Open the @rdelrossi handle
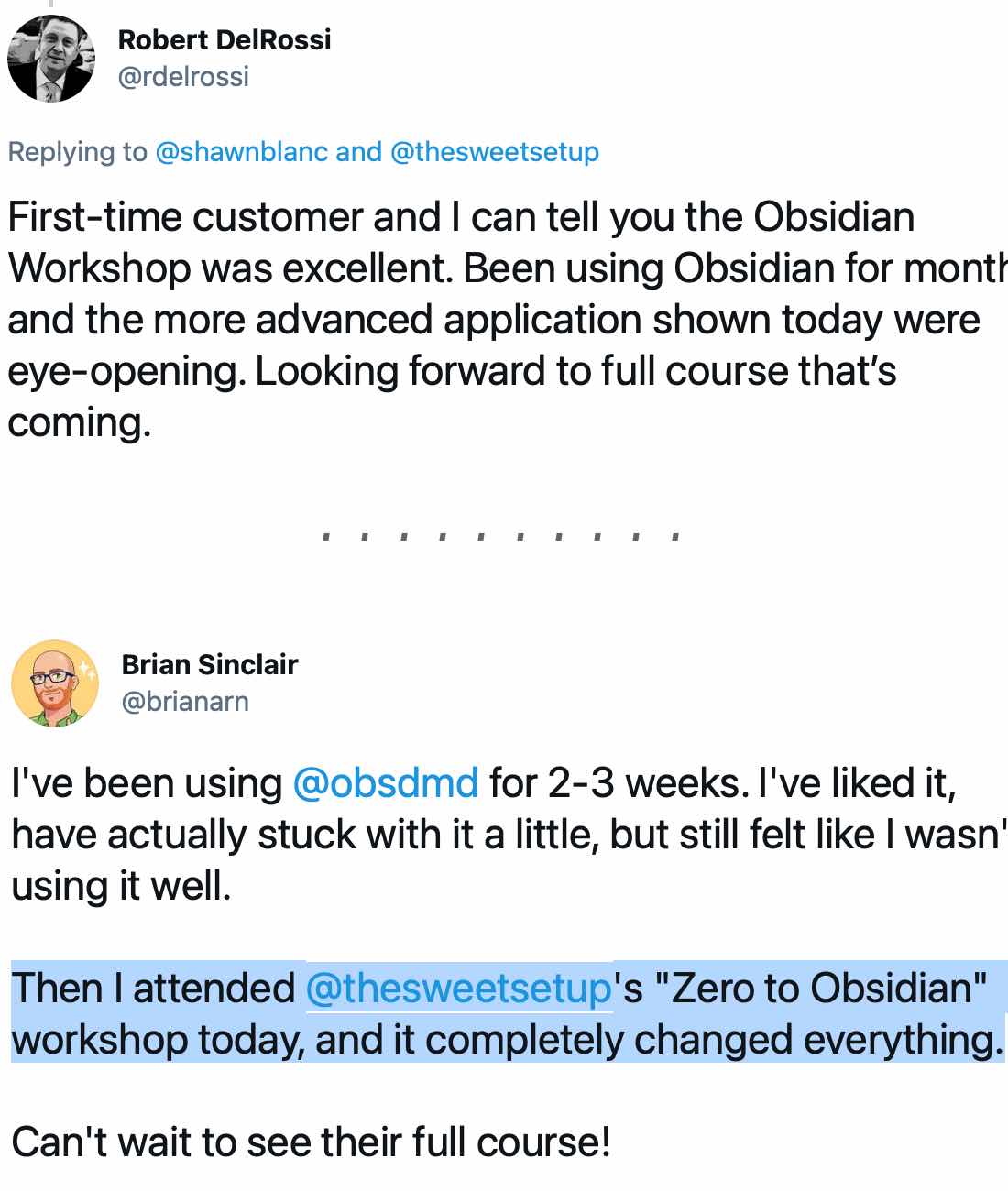 (183, 76)
